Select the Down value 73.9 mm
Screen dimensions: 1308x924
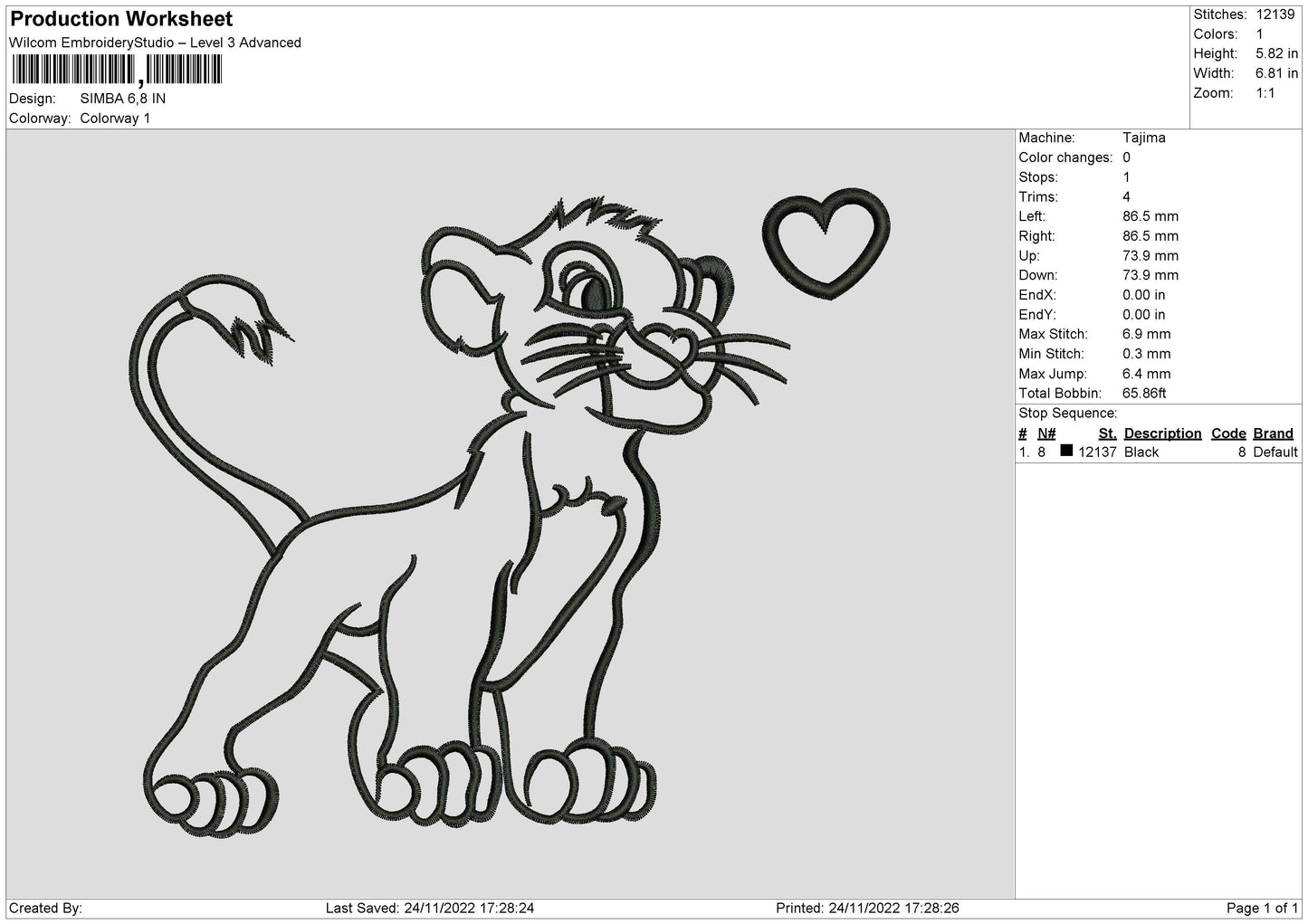coord(1150,275)
